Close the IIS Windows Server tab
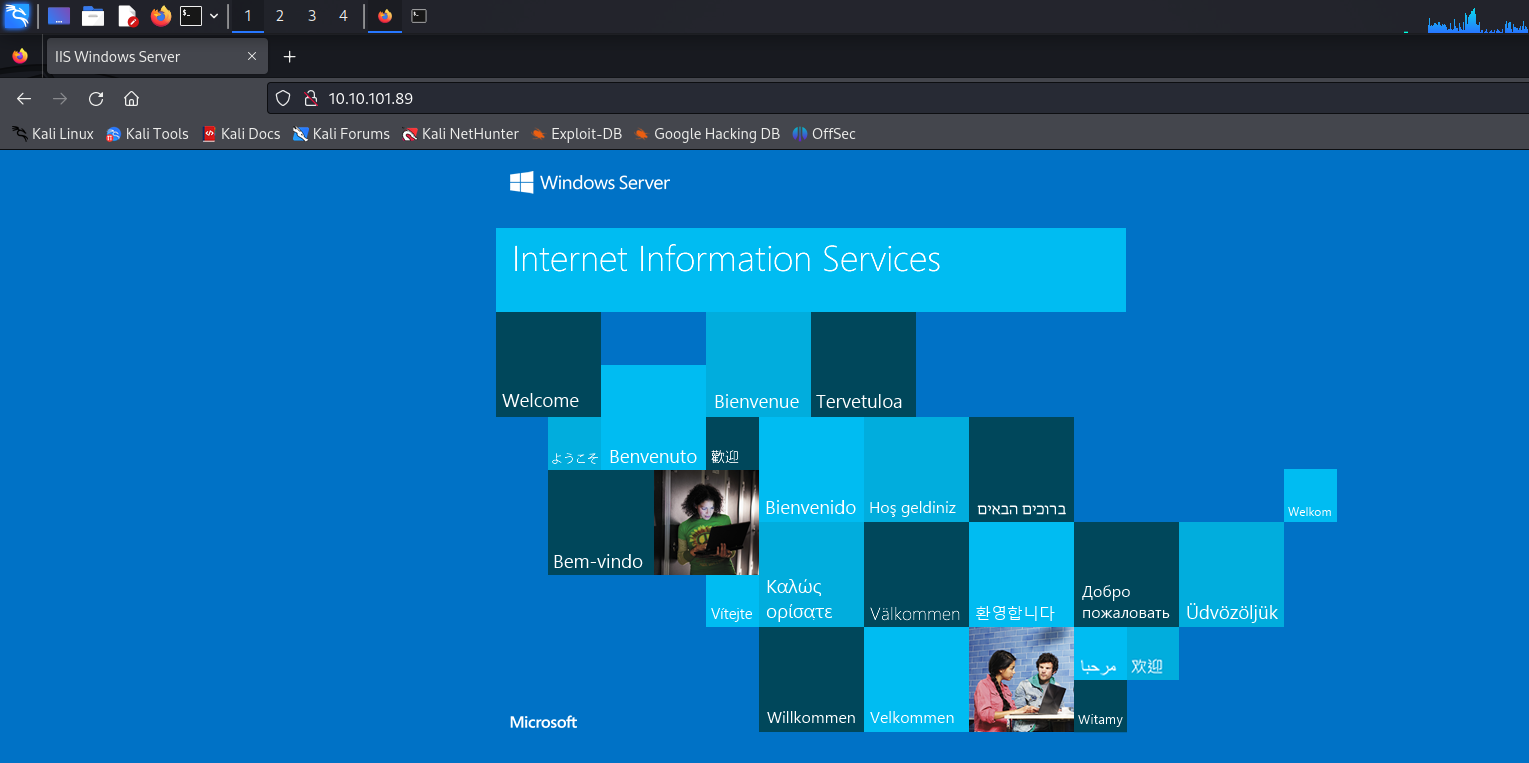 point(252,57)
